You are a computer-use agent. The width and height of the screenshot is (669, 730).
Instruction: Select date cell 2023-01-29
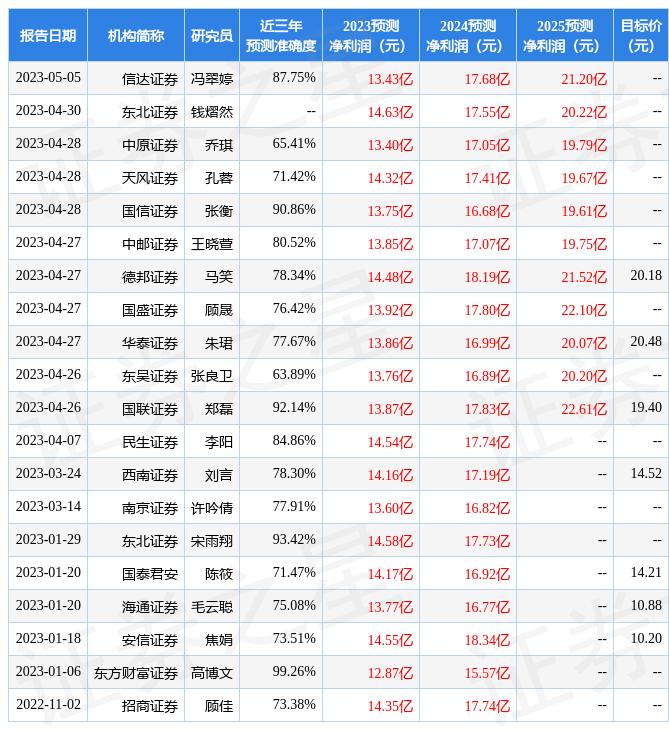pos(48,540)
